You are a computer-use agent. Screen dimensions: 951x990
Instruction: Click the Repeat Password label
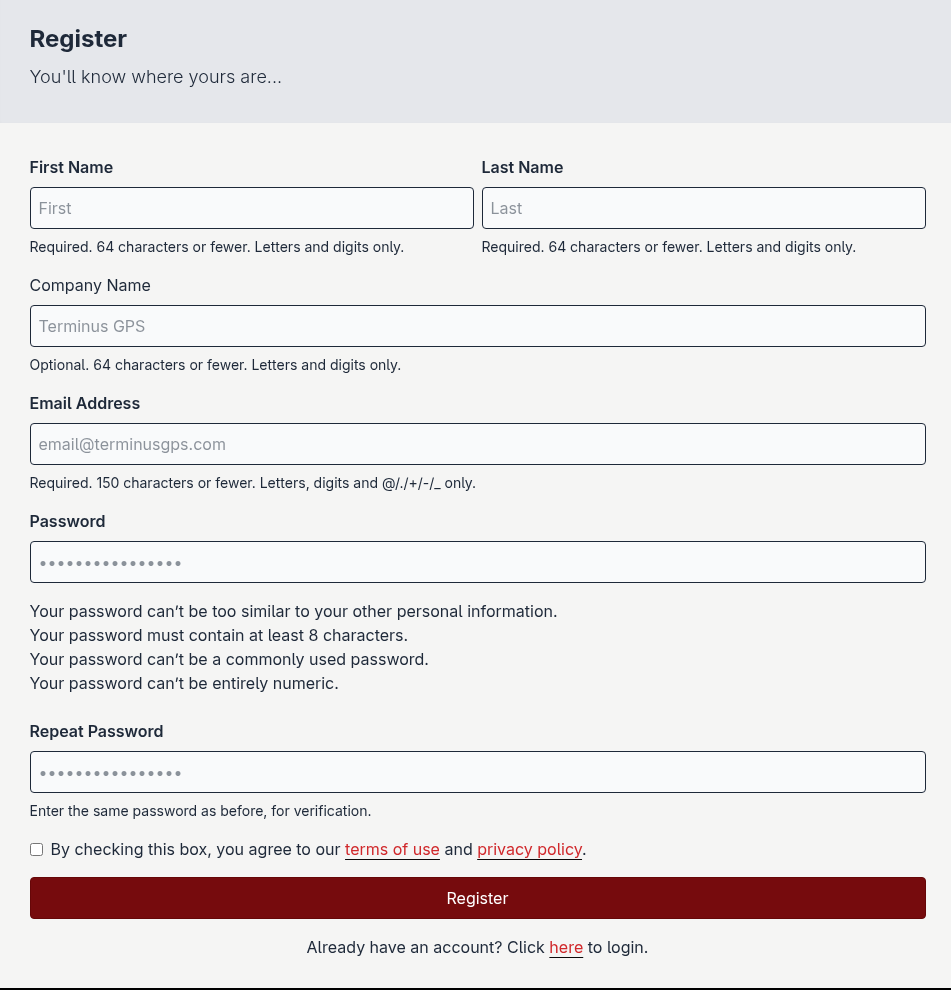point(96,731)
